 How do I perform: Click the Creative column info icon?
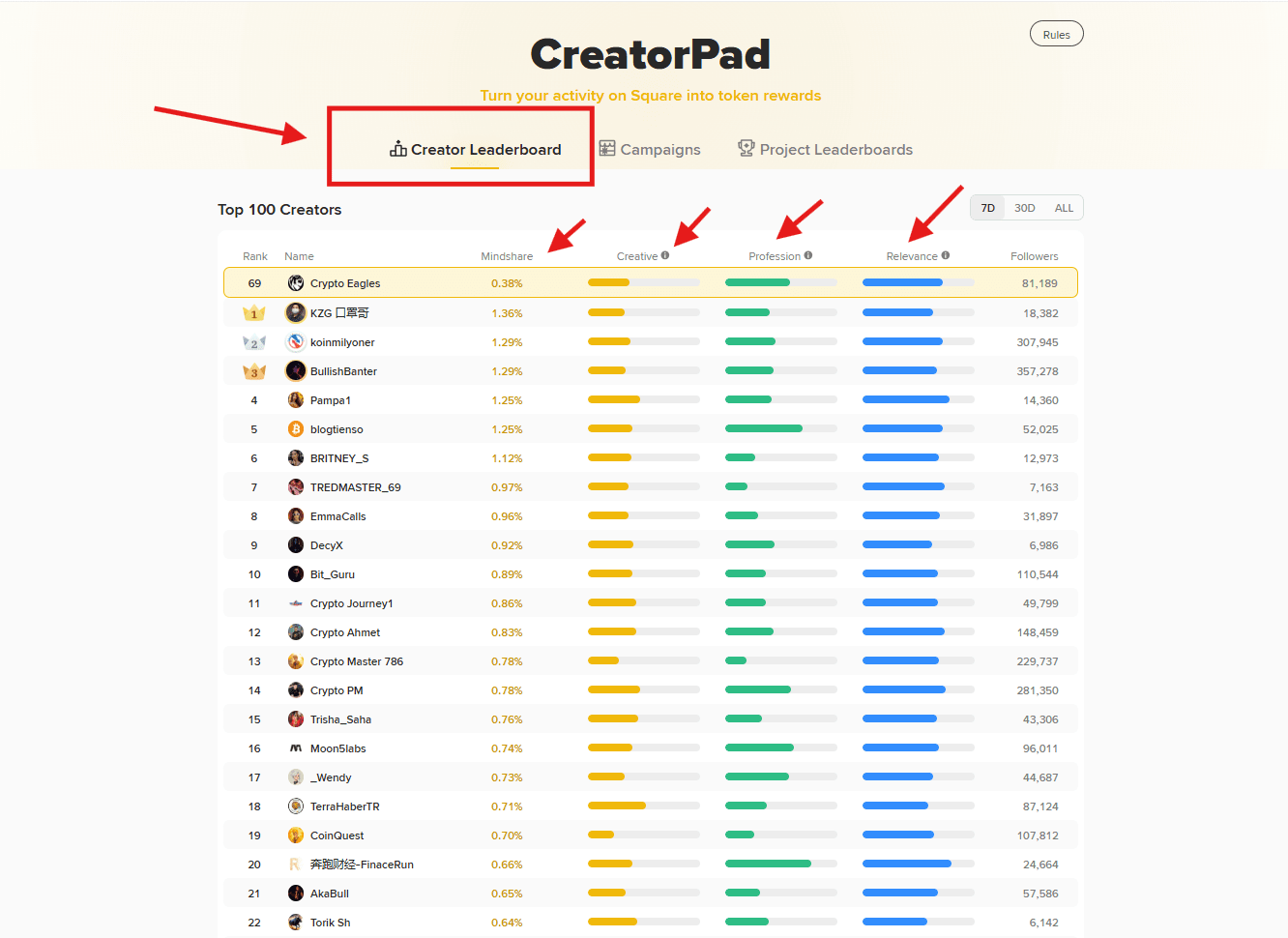click(665, 255)
